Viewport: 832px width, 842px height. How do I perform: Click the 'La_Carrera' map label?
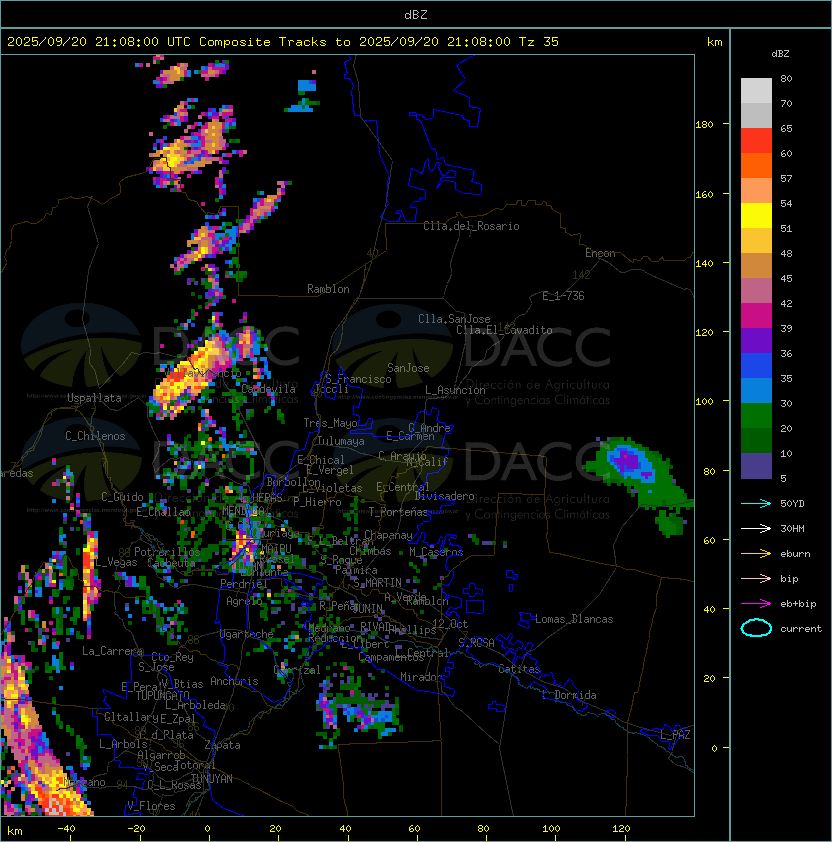pos(112,651)
